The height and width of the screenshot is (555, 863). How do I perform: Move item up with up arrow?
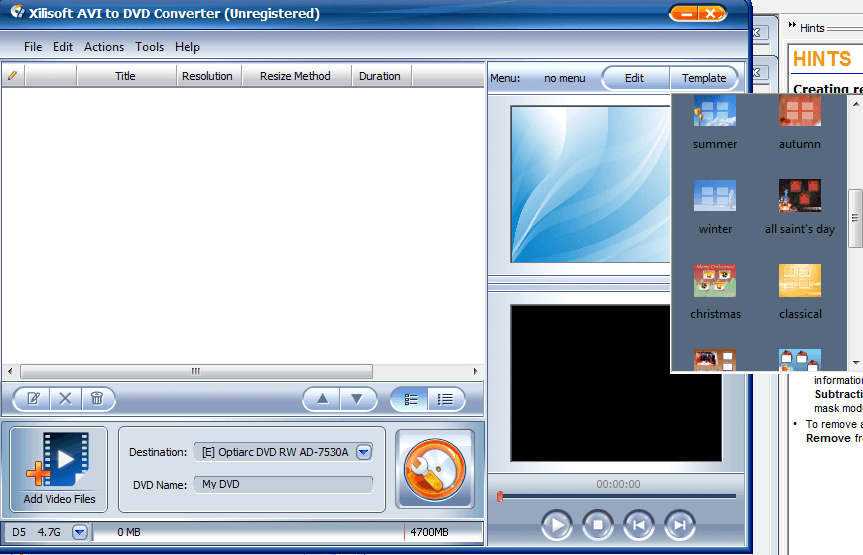coord(323,399)
